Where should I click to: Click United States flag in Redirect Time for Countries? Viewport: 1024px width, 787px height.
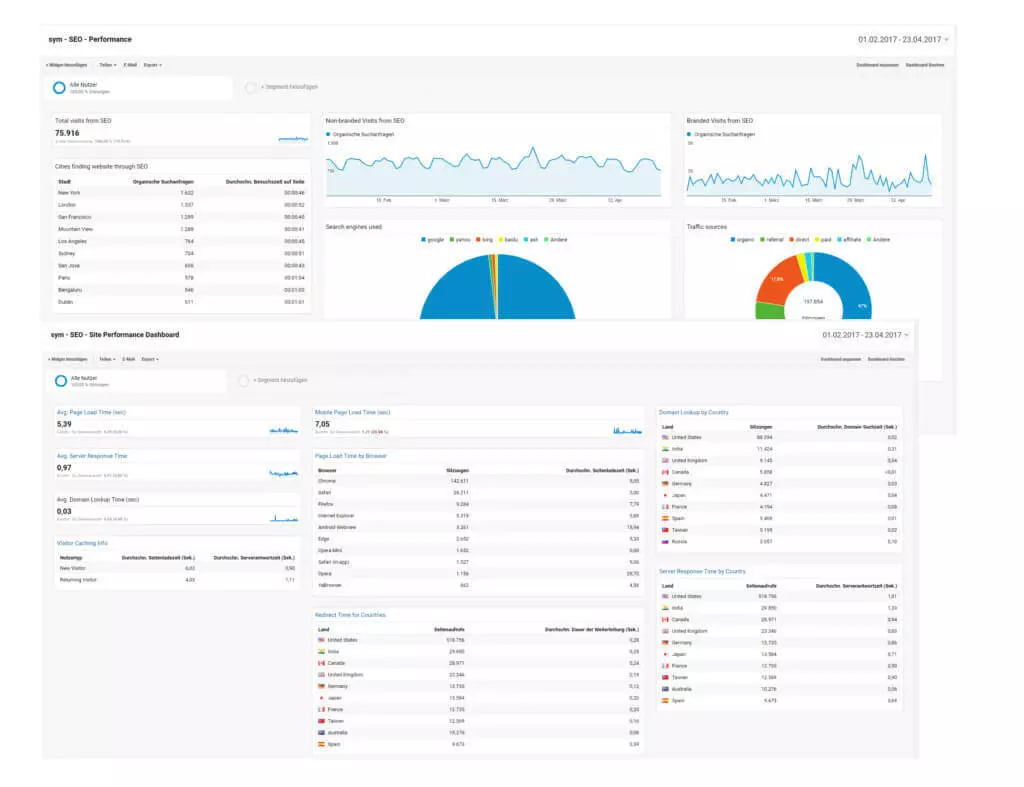pos(321,641)
